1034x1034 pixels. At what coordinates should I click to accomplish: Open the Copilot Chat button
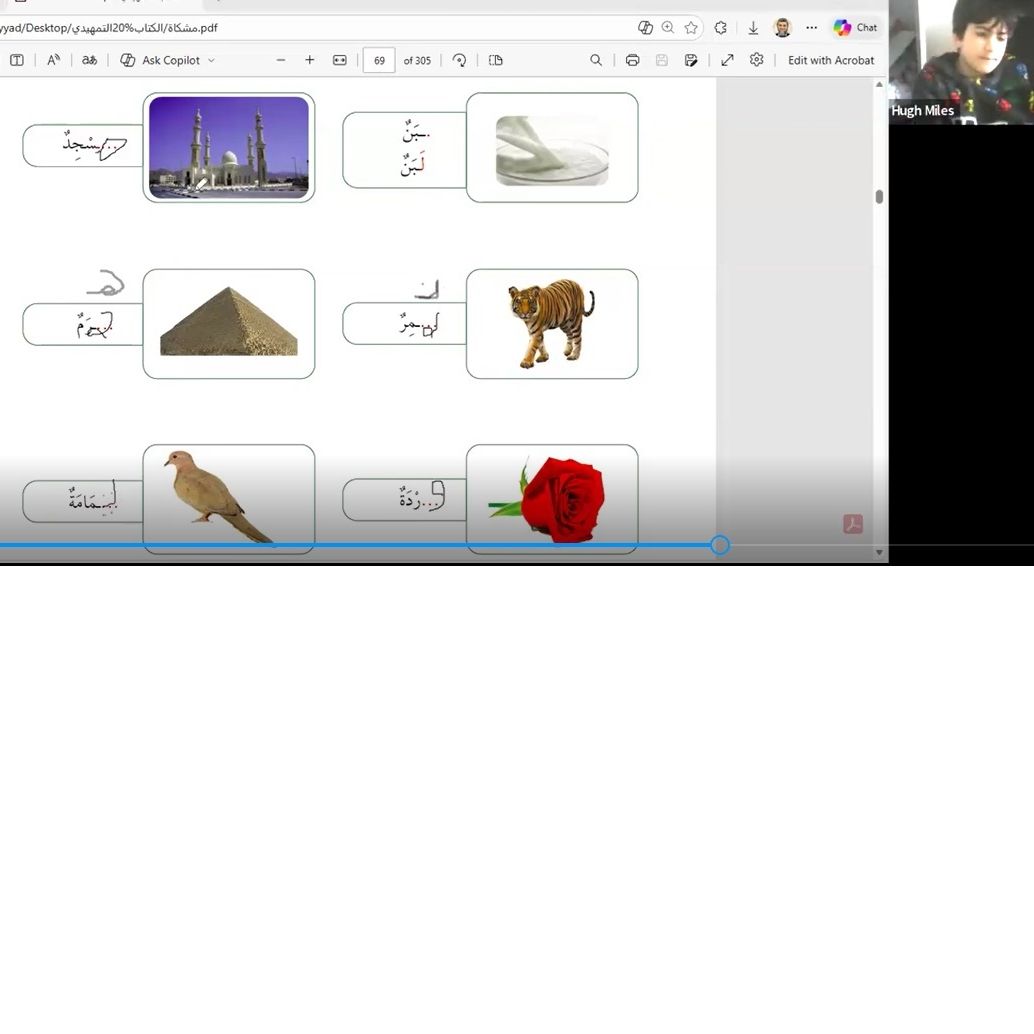[856, 28]
